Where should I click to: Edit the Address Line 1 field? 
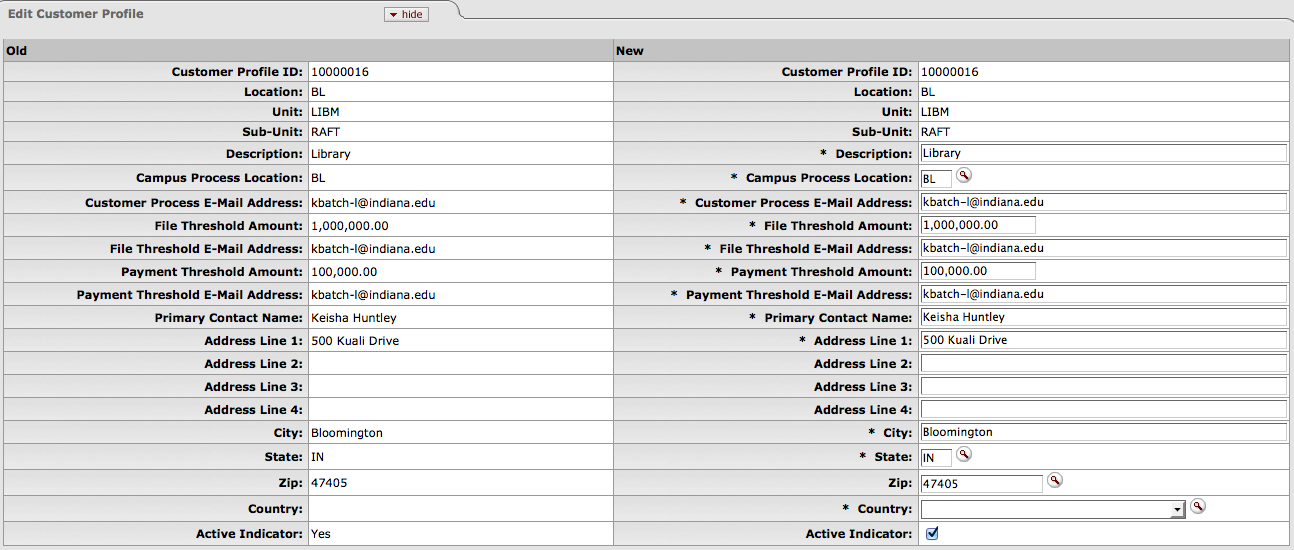(x=1103, y=340)
